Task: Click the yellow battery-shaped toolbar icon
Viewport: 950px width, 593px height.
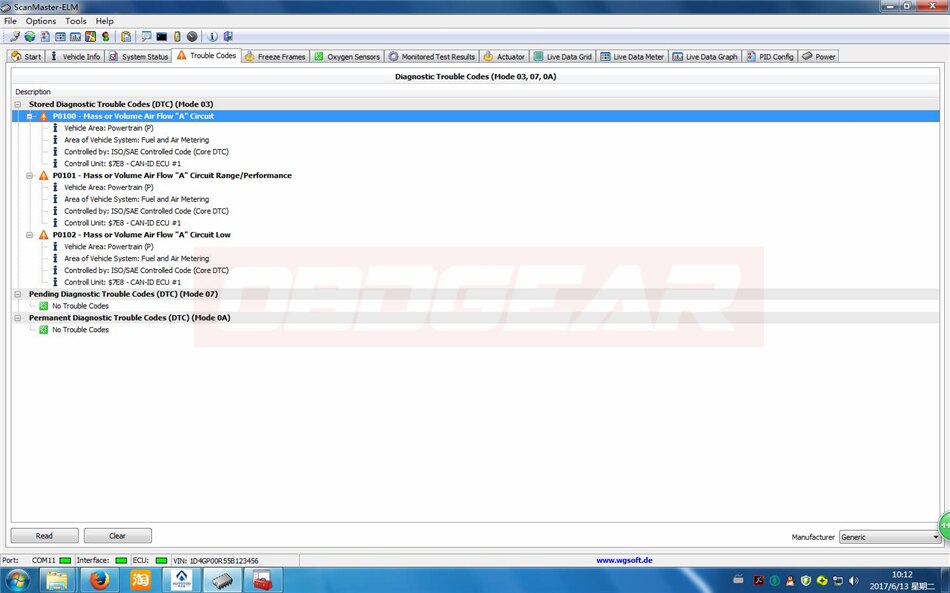Action: pos(177,36)
